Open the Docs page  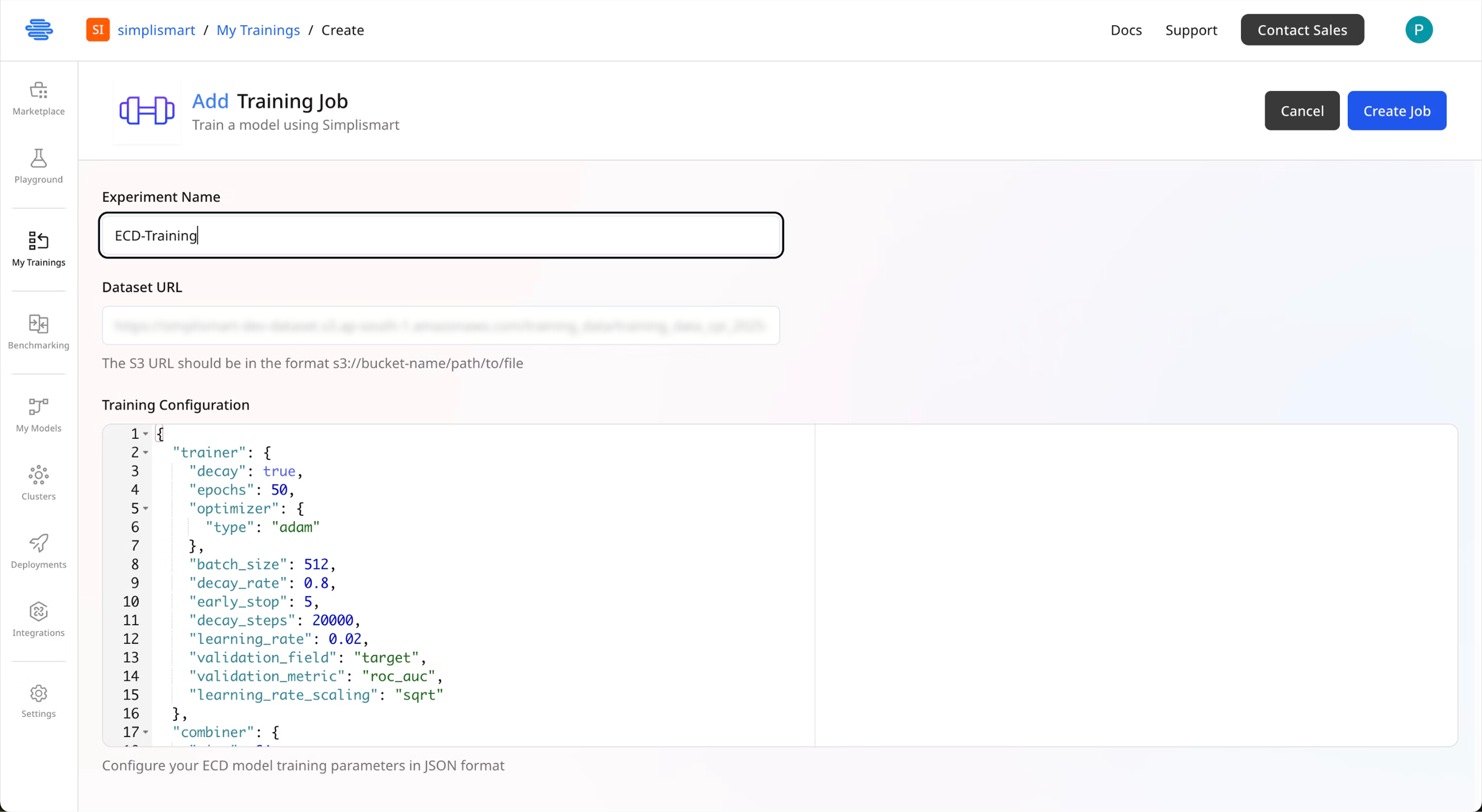(x=1126, y=30)
